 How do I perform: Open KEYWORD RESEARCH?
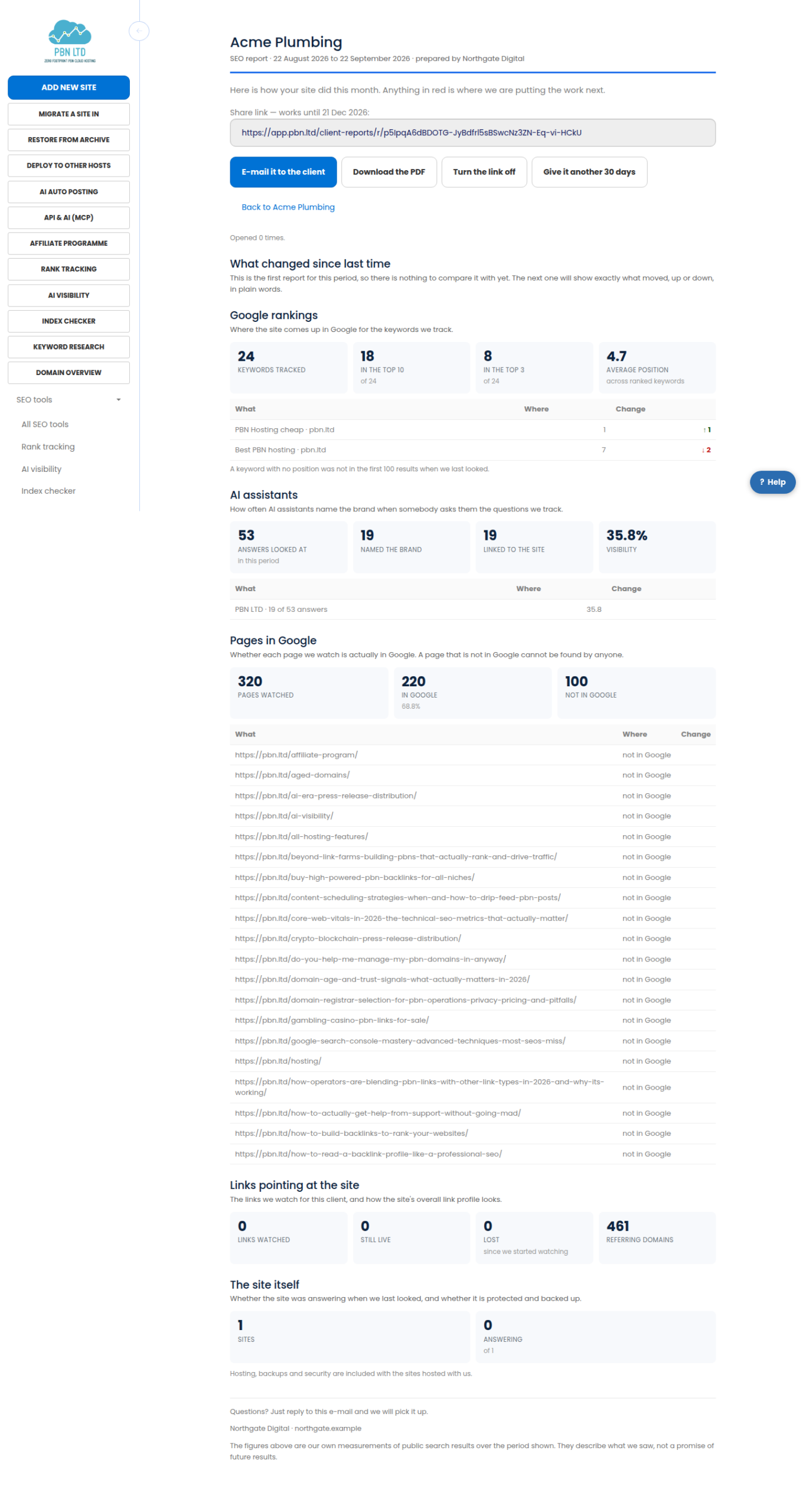click(x=68, y=346)
